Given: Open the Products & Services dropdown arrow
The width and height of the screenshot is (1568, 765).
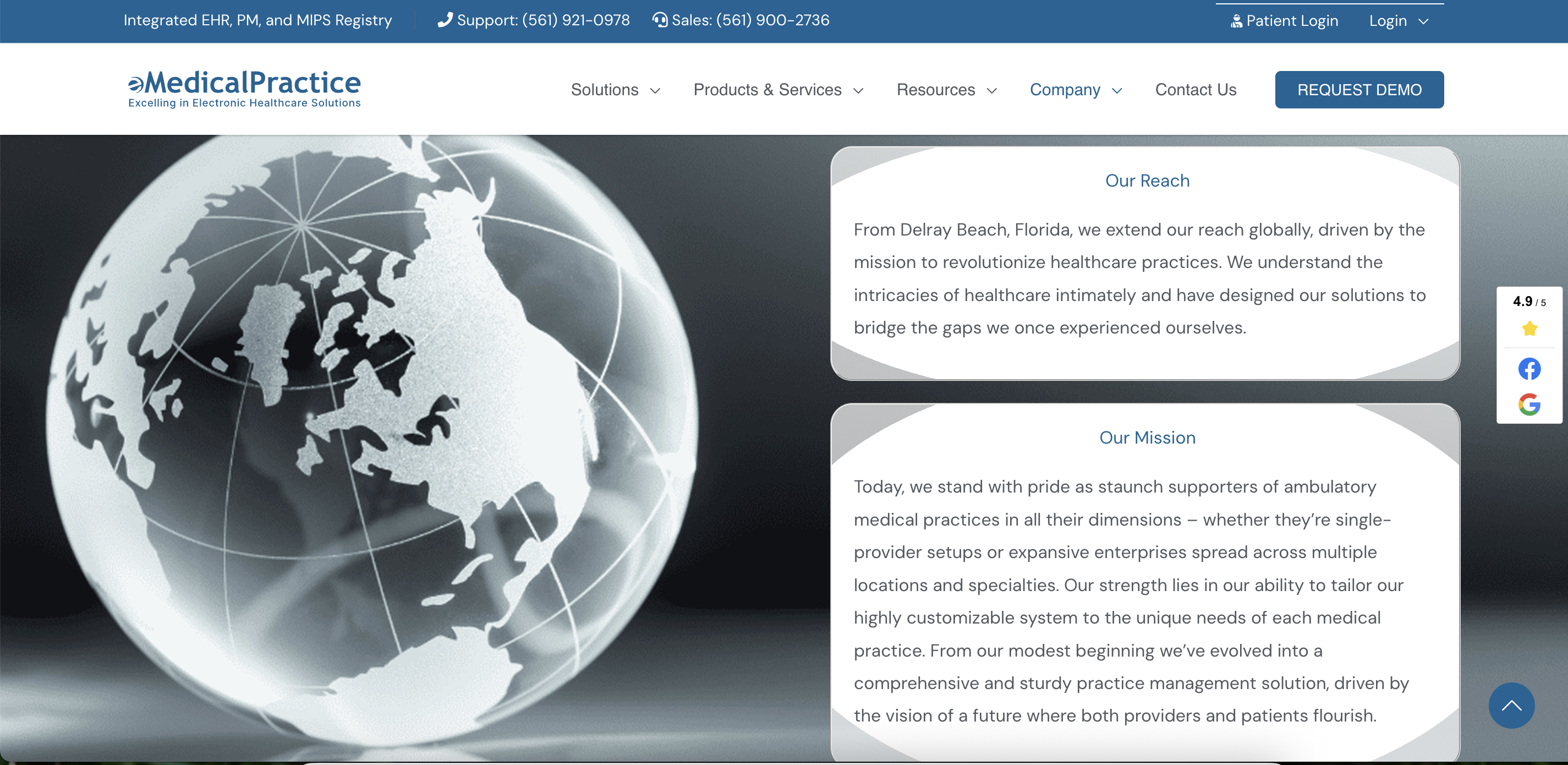Looking at the screenshot, I should pyautogui.click(x=858, y=91).
